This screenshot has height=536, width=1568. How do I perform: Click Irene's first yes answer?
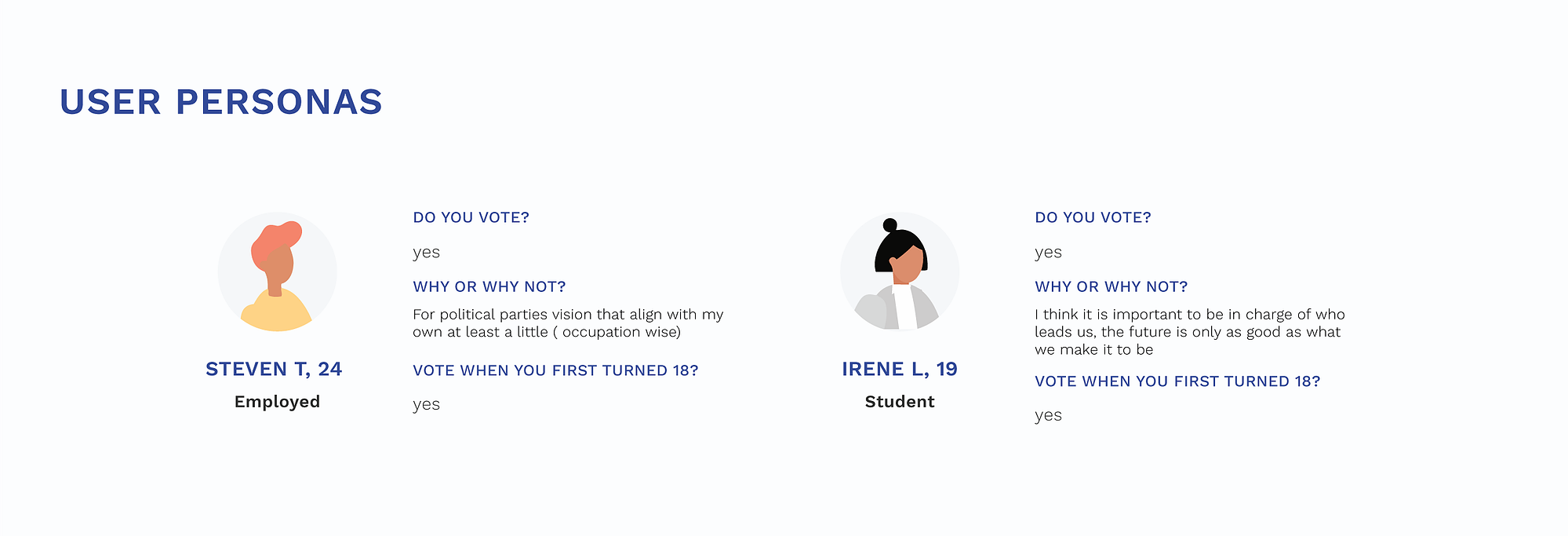[1048, 253]
